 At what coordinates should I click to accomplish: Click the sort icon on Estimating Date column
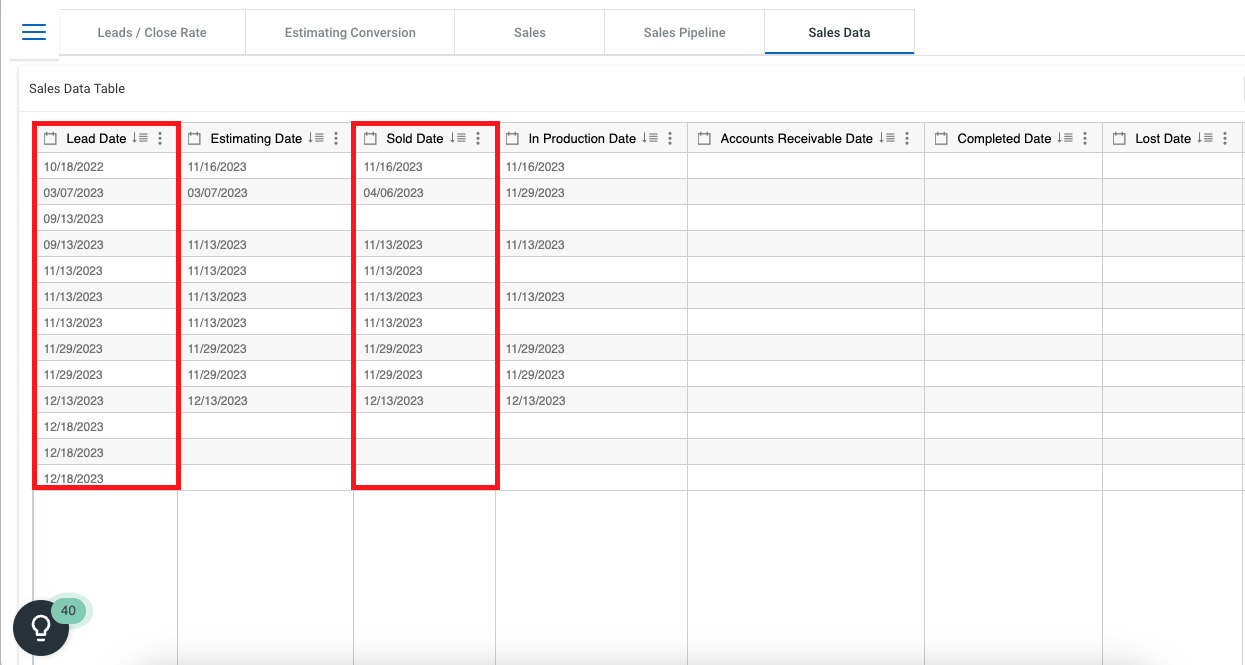coord(318,138)
